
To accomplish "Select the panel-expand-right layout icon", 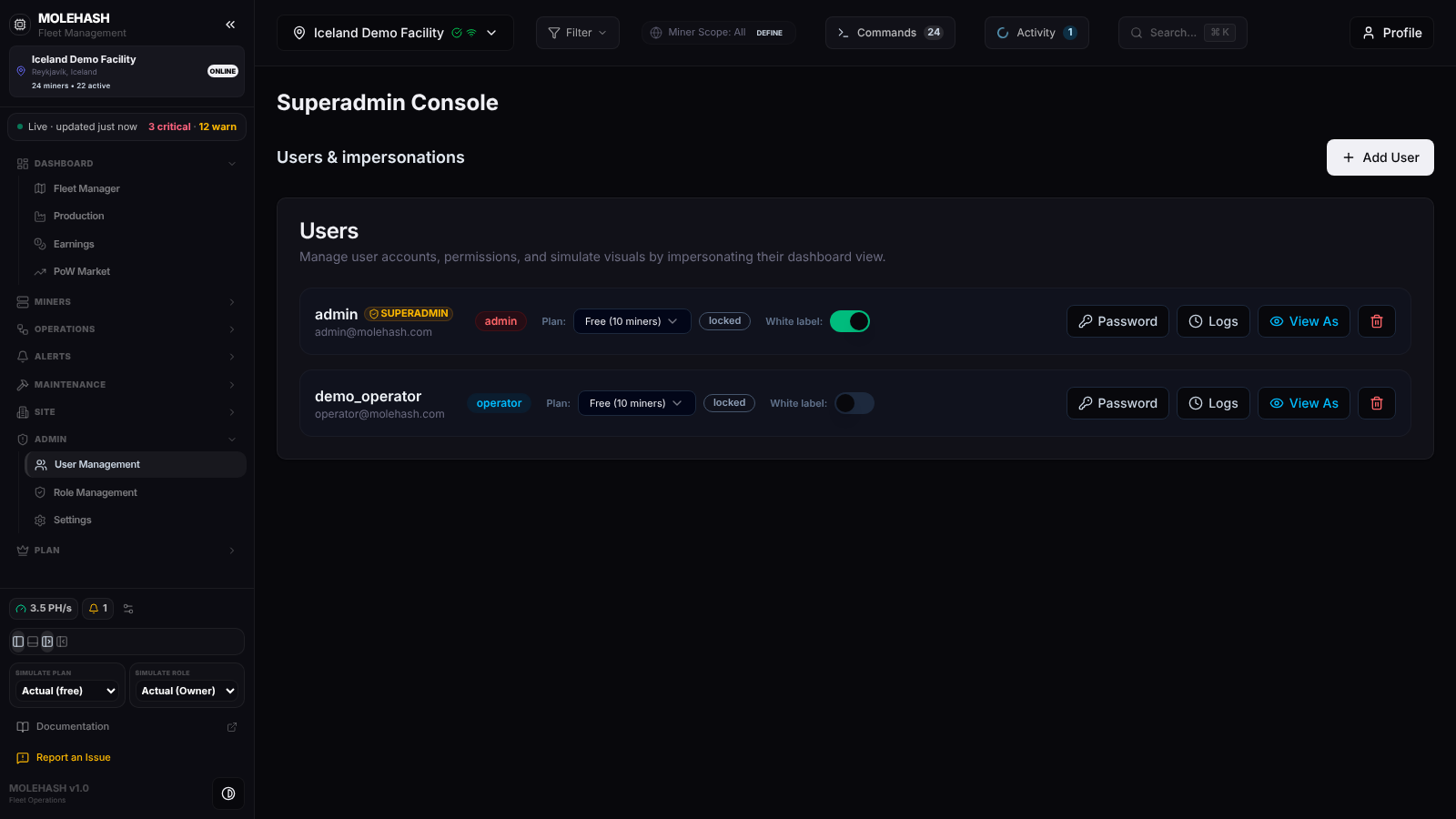I will tap(47, 642).
